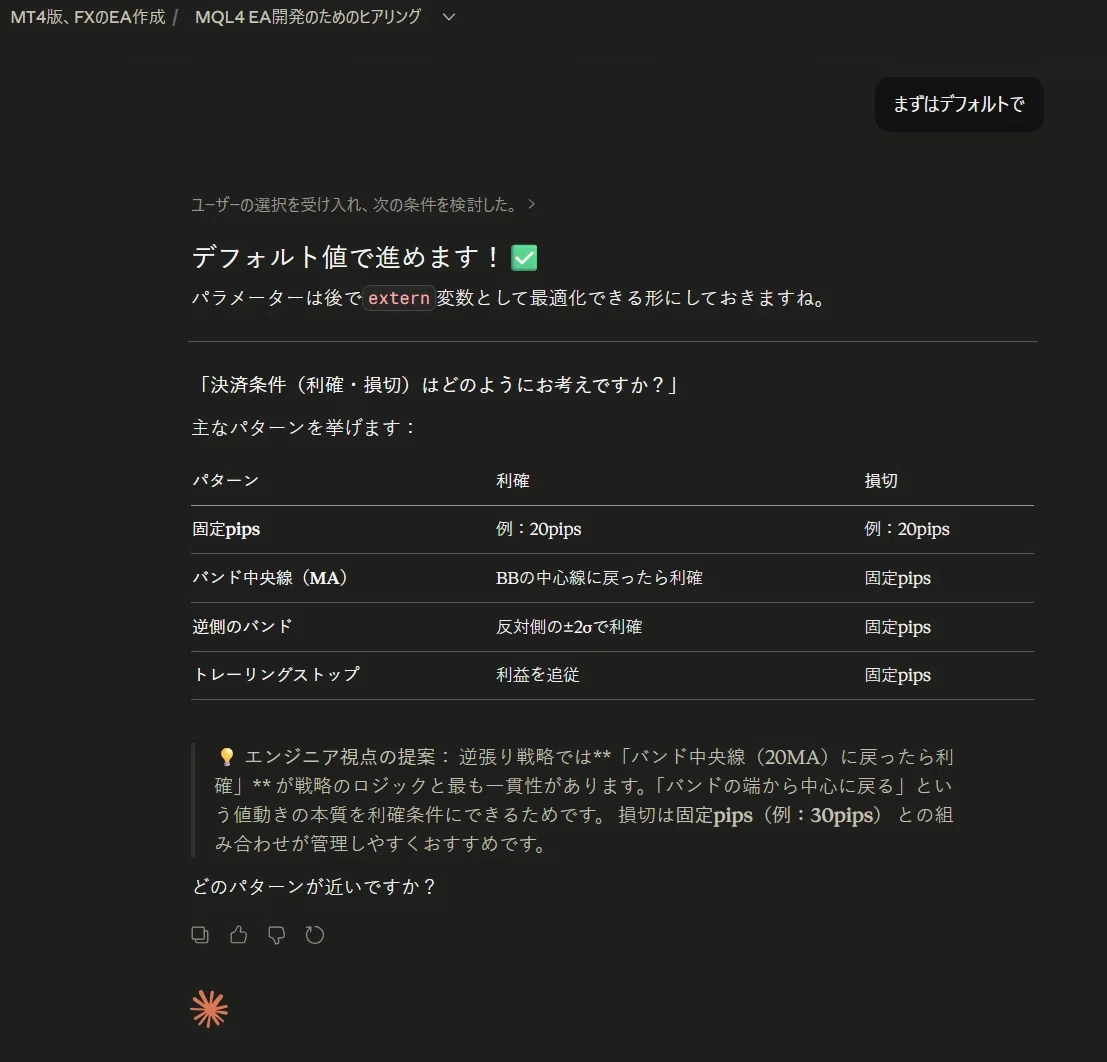This screenshot has width=1107, height=1062.
Task: Click the extern inline code label
Action: [398, 298]
